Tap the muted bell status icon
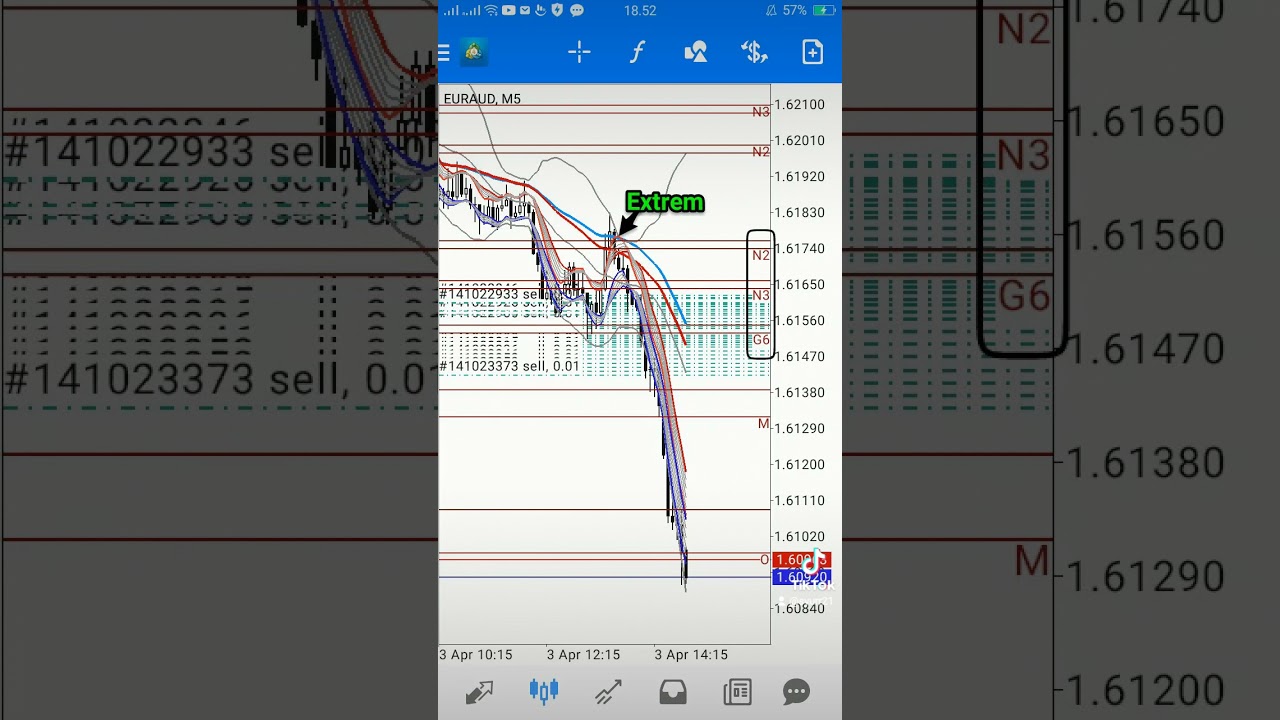Screen dimensions: 1280x720 coord(771,10)
